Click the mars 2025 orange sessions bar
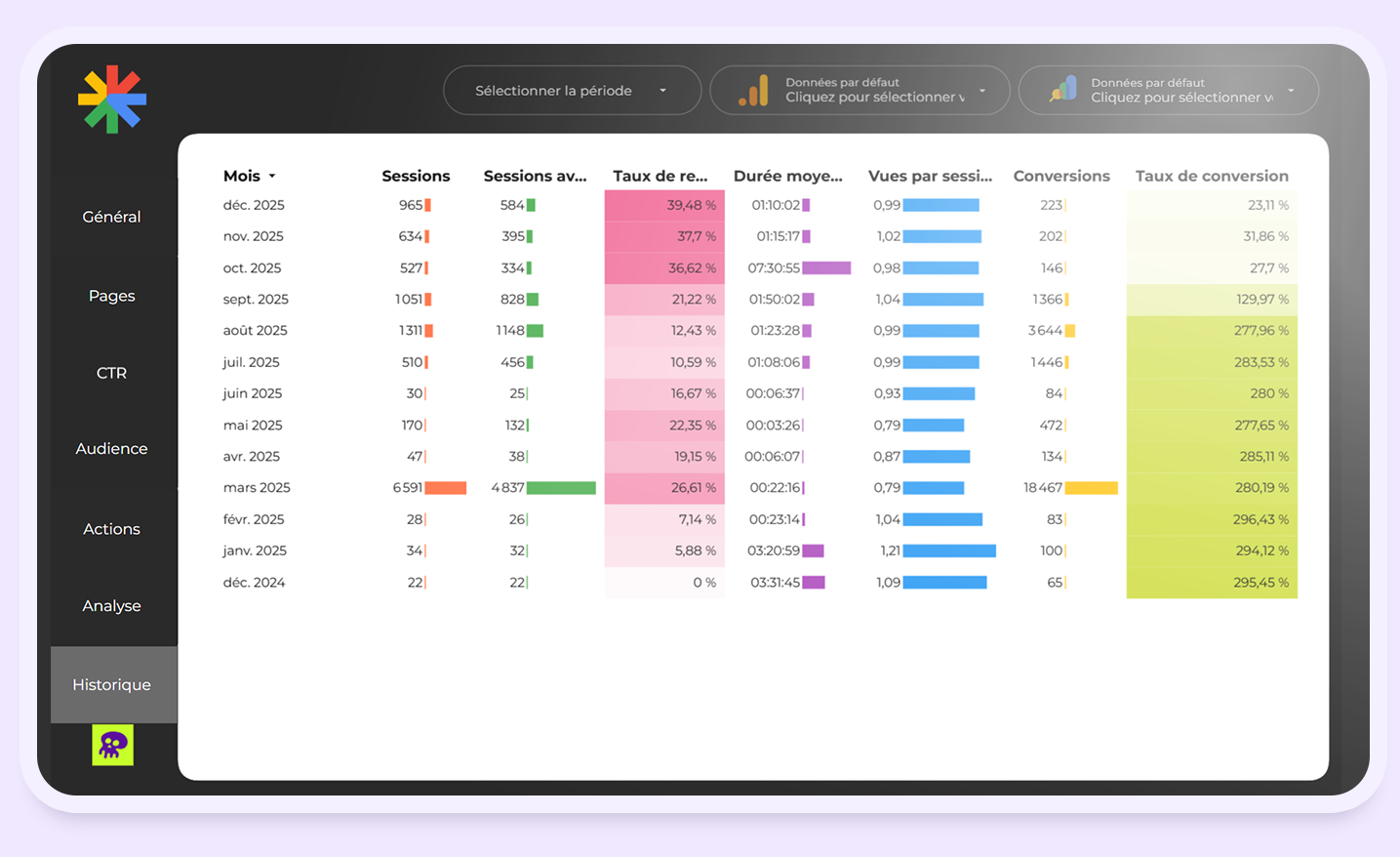Viewport: 1400px width, 857px height. pyautogui.click(x=445, y=488)
